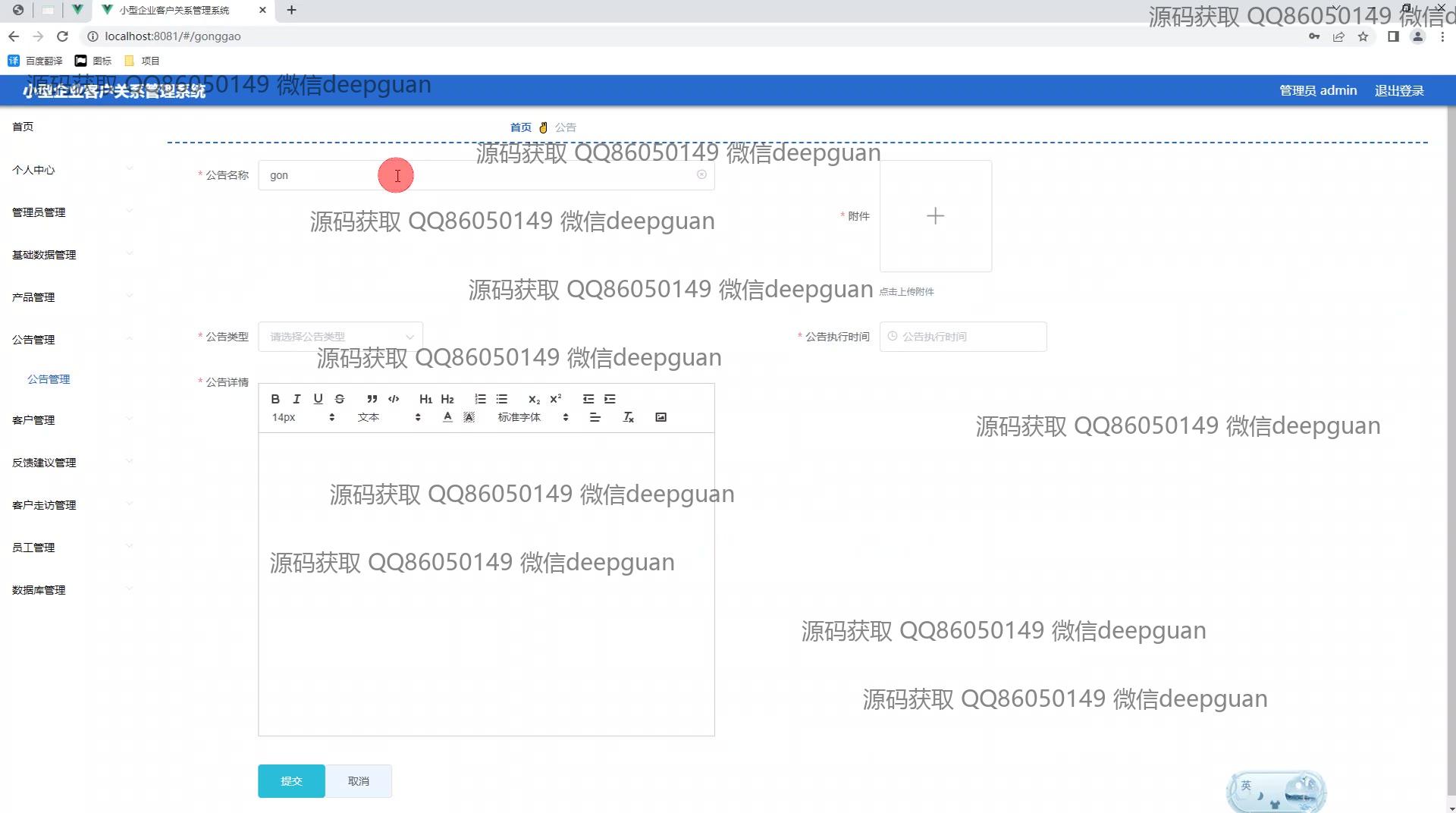Toggle bold formatting in the editor

point(275,399)
